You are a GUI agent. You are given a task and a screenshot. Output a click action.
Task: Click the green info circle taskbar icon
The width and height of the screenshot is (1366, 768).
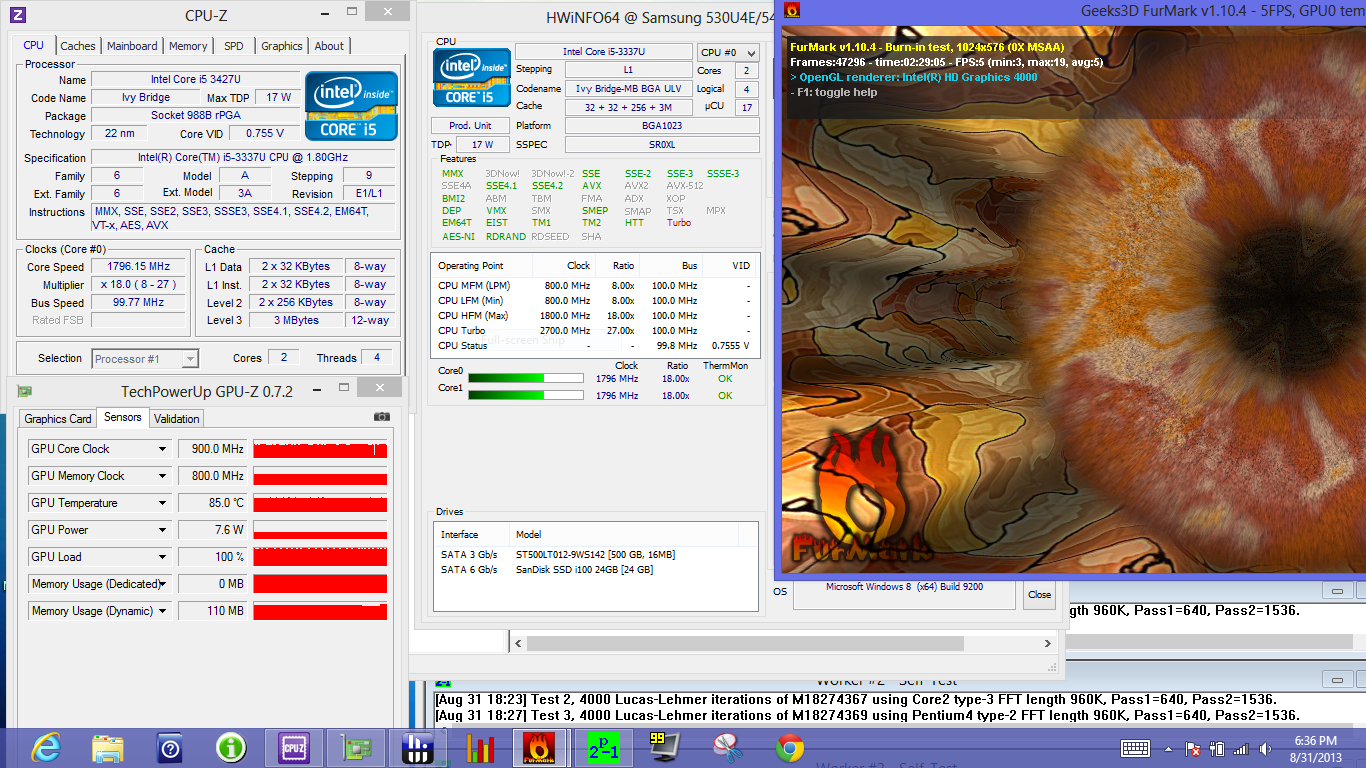(231, 747)
